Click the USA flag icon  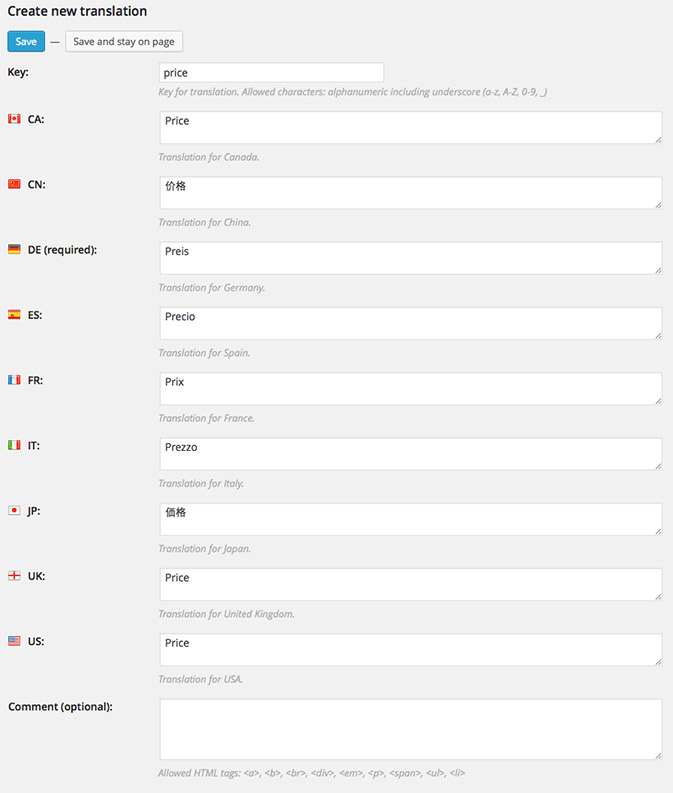coord(14,641)
